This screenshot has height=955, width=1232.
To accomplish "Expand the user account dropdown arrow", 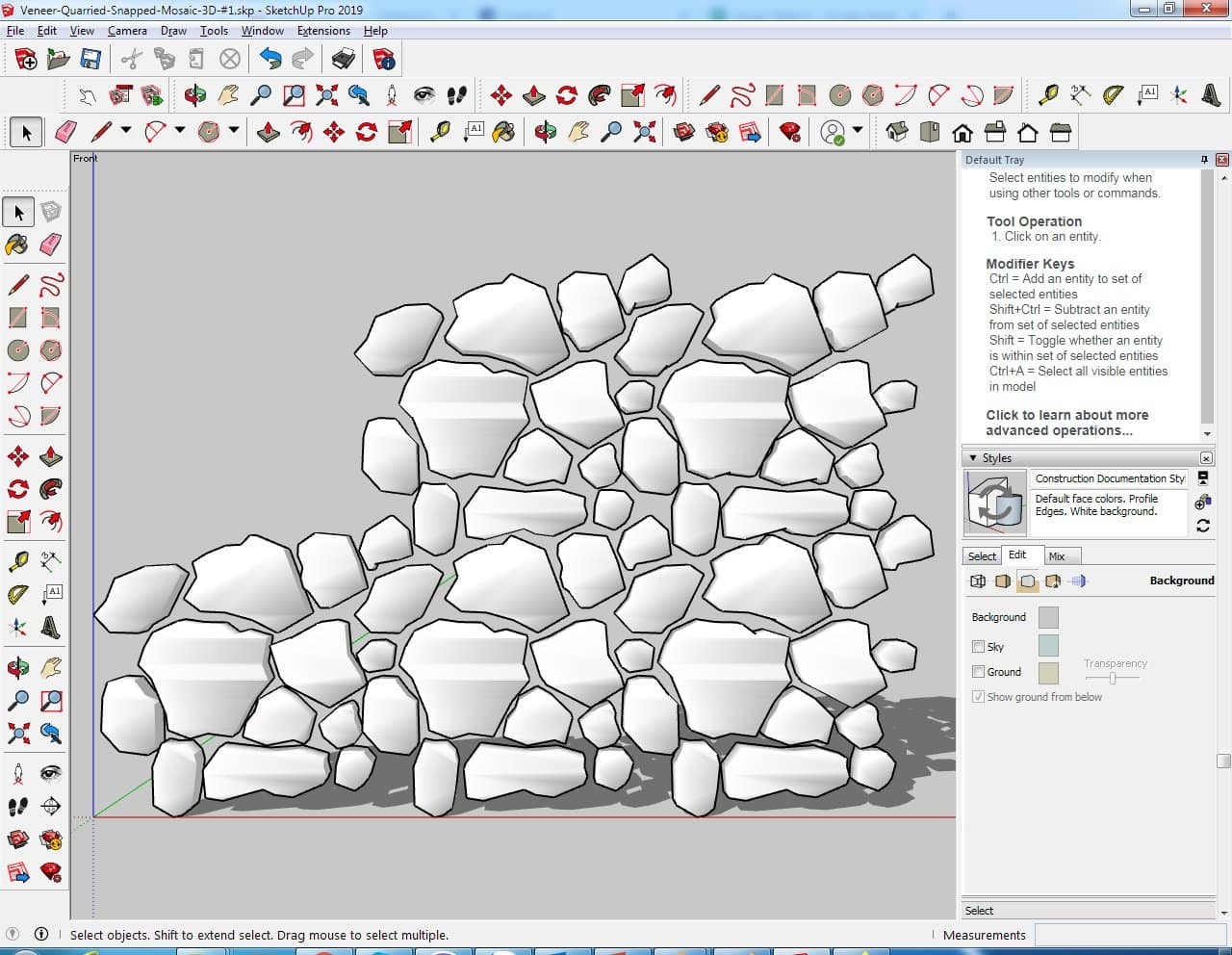I will (858, 131).
